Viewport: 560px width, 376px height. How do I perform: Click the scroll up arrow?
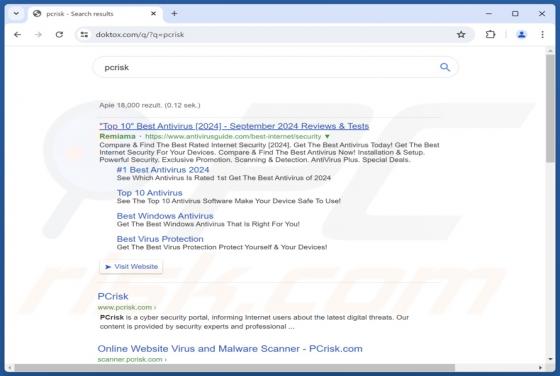pos(550,51)
